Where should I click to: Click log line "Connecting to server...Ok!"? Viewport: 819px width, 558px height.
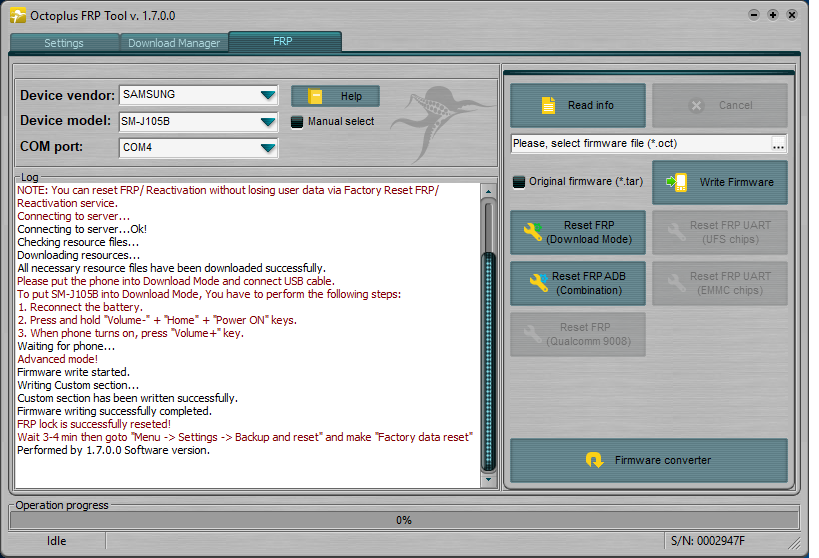(x=82, y=229)
